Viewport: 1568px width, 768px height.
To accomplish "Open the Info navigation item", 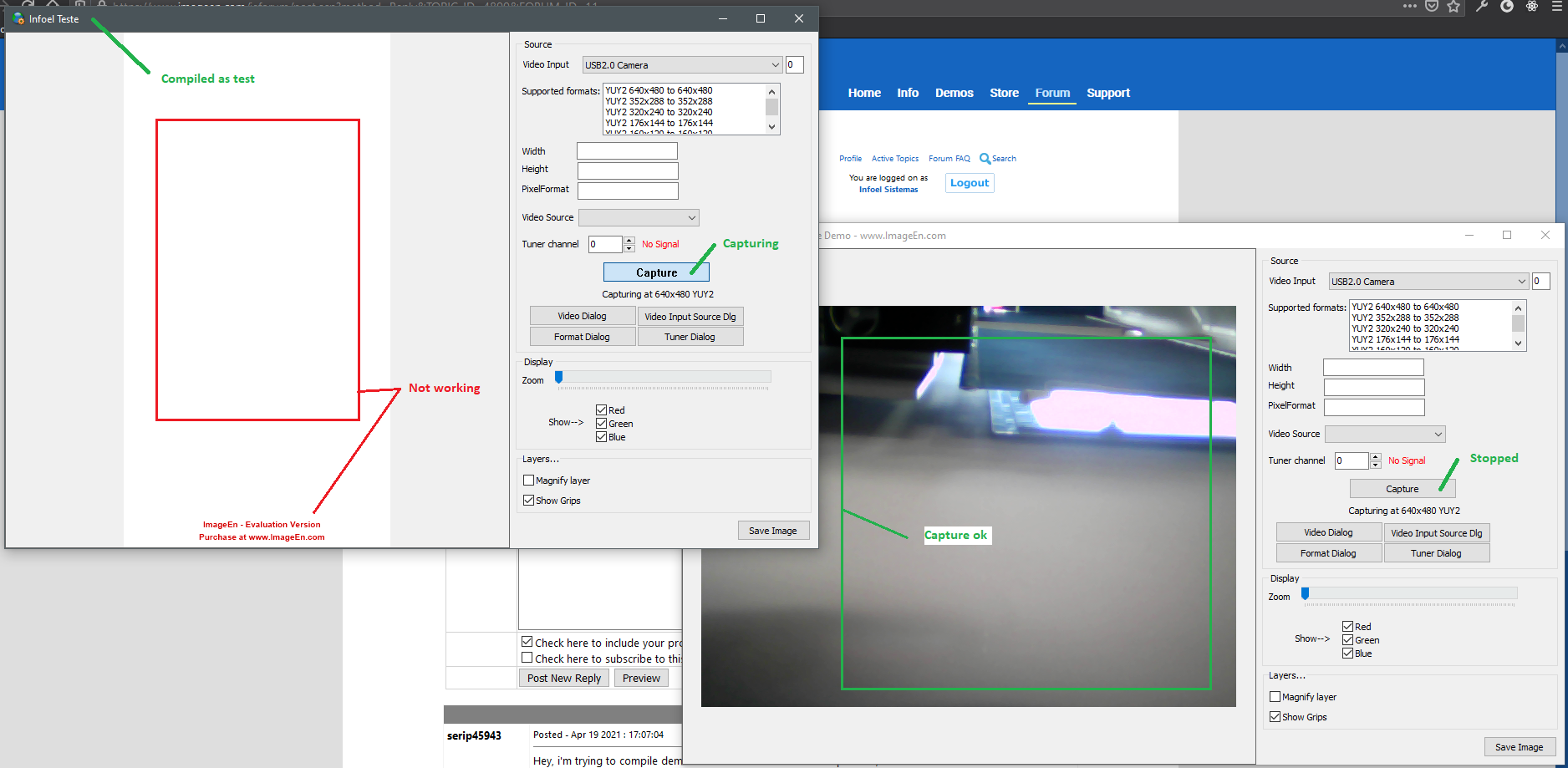I will click(x=908, y=93).
